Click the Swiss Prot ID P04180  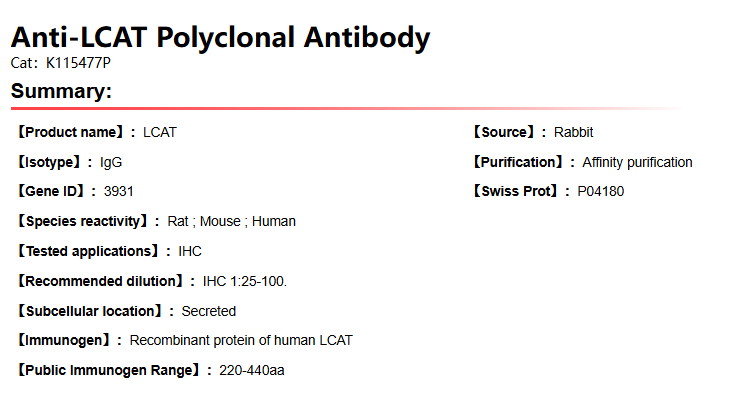[601, 191]
